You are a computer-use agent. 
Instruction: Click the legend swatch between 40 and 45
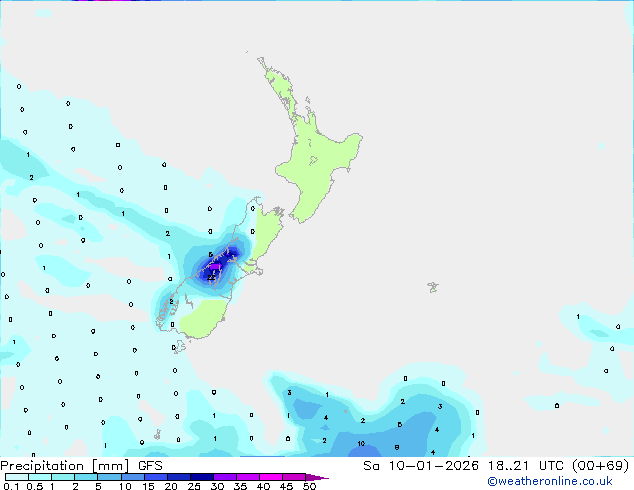(271, 477)
